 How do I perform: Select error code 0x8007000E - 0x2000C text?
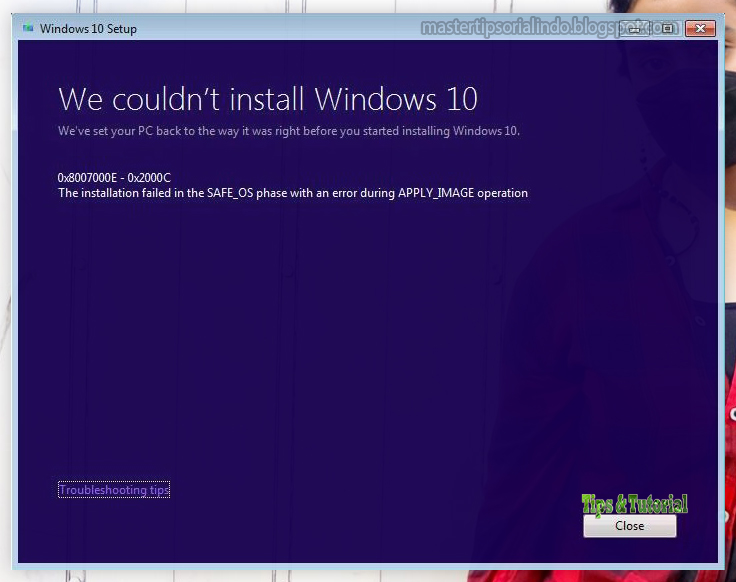pos(114,177)
